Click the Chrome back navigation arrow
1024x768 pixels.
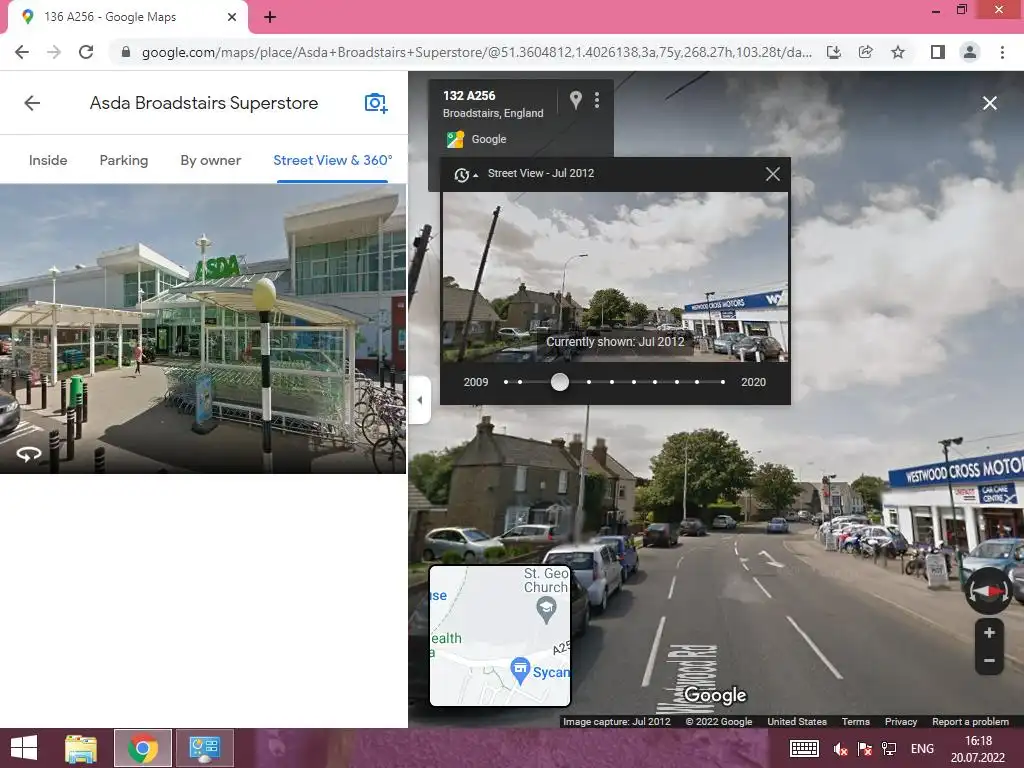(x=22, y=52)
